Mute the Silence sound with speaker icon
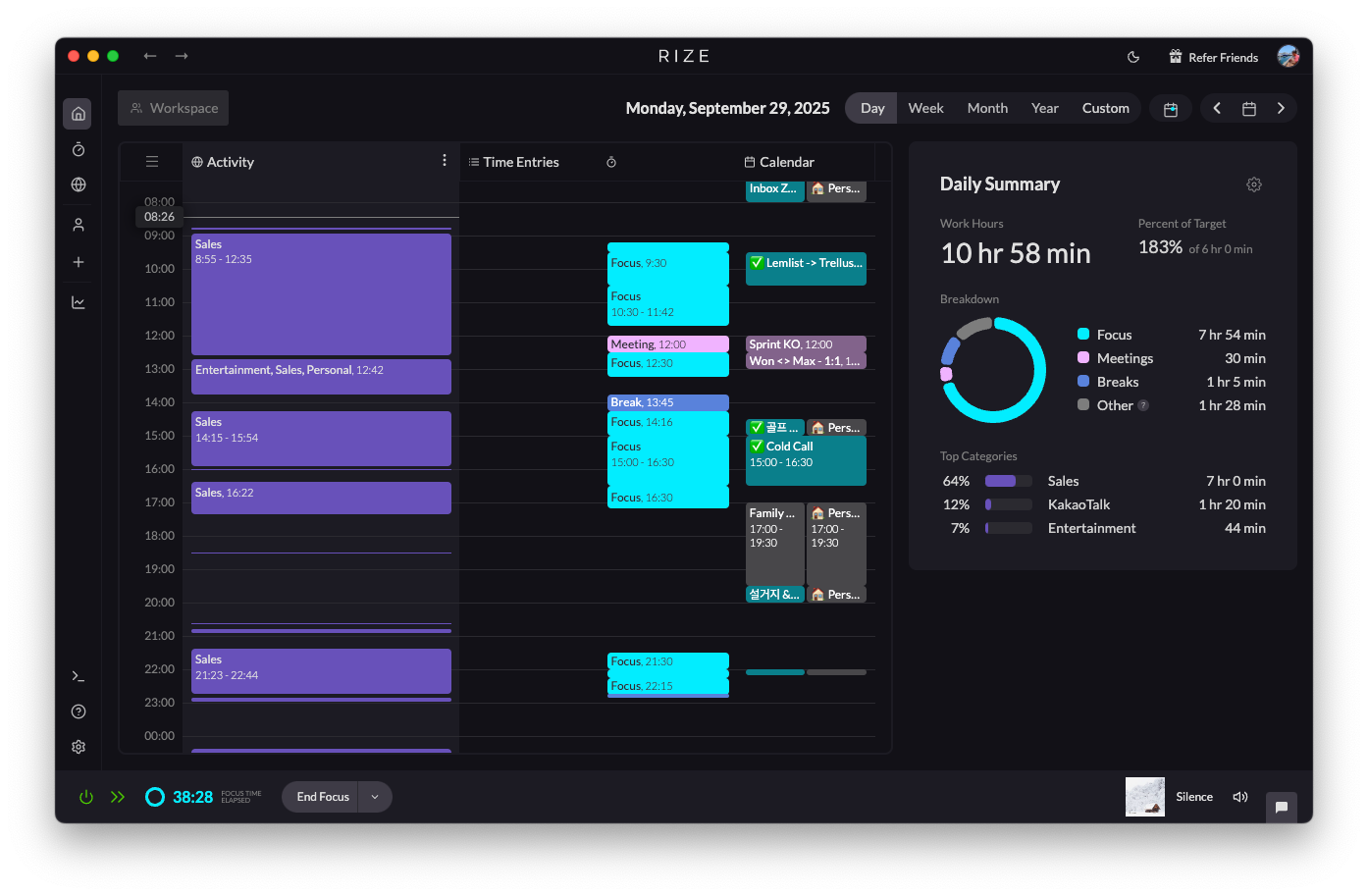The height and width of the screenshot is (896, 1368). [x=1240, y=797]
